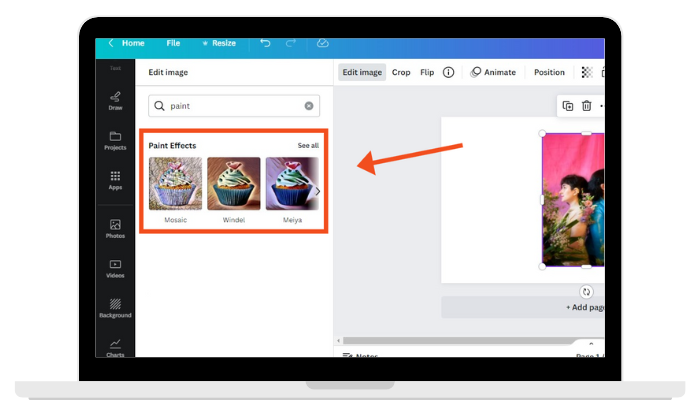Open the Animate option
The image size is (700, 400).
pyautogui.click(x=493, y=72)
